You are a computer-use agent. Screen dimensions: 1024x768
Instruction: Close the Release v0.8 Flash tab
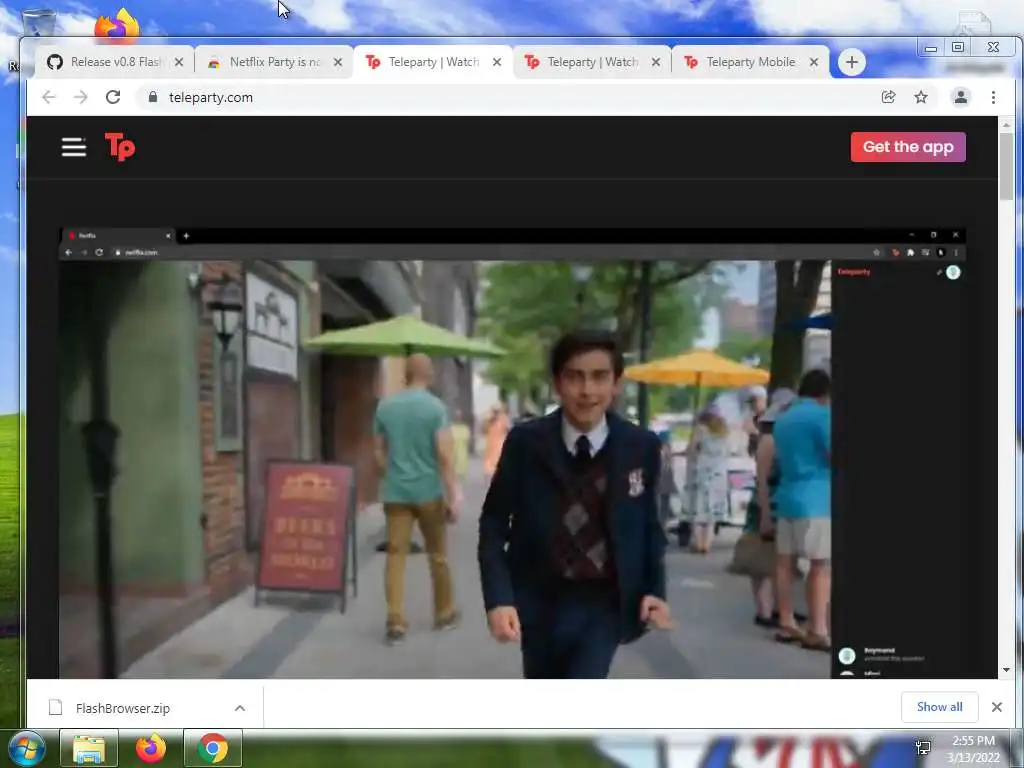[x=179, y=62]
